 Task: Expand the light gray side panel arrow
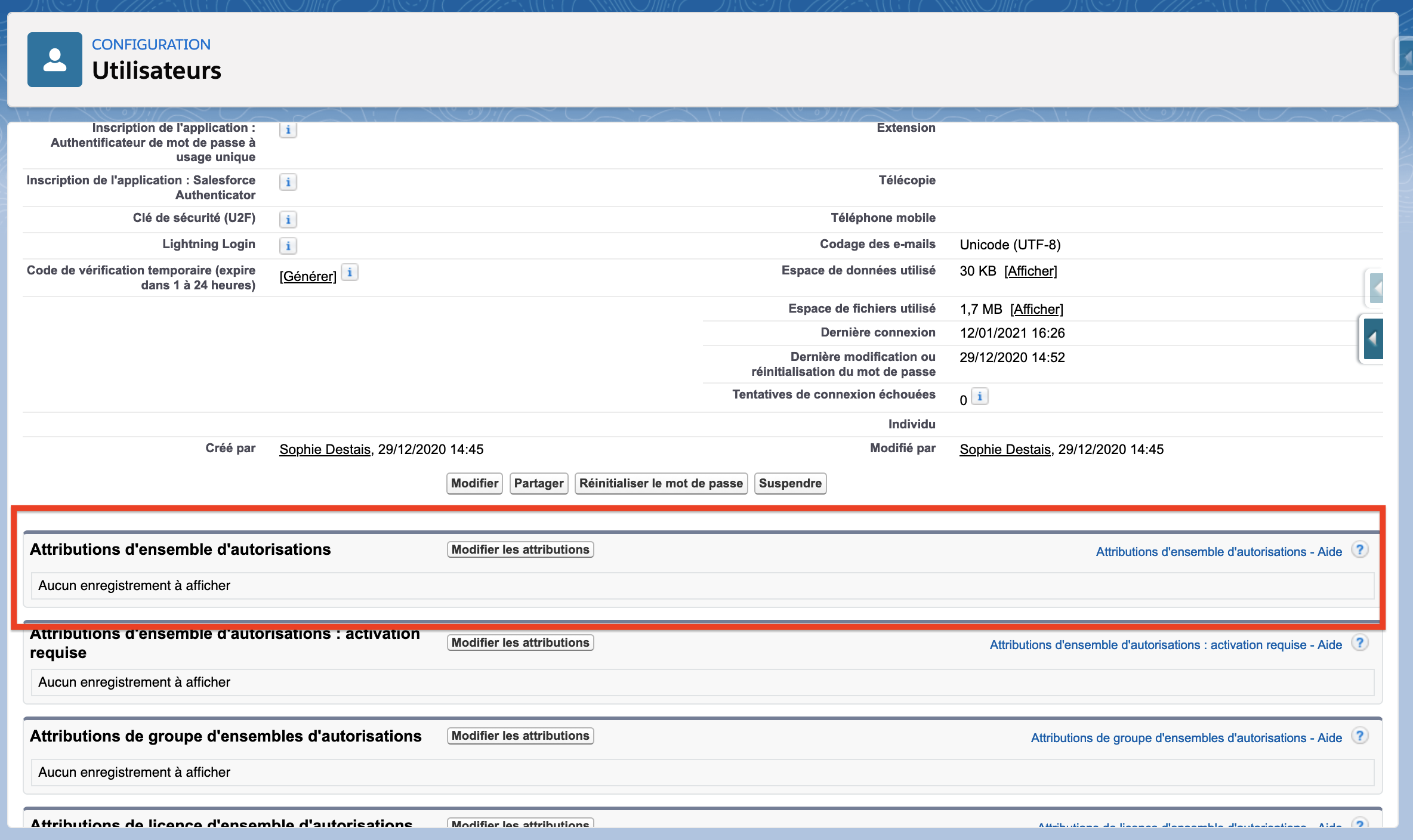pos(1376,289)
